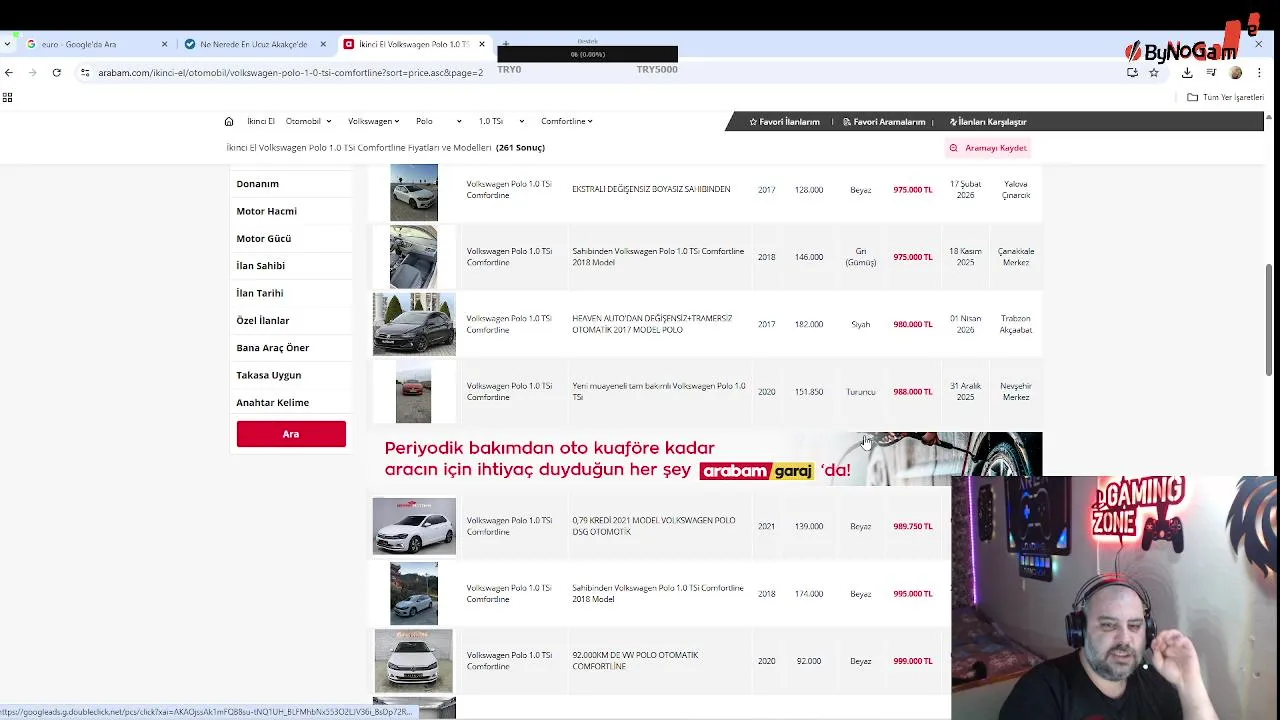1280x720 pixels.
Task: Click the red Ara search button
Action: (291, 434)
